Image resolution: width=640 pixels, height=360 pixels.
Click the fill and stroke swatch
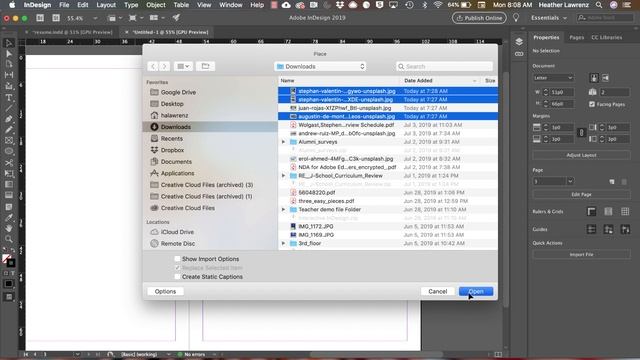(9, 260)
